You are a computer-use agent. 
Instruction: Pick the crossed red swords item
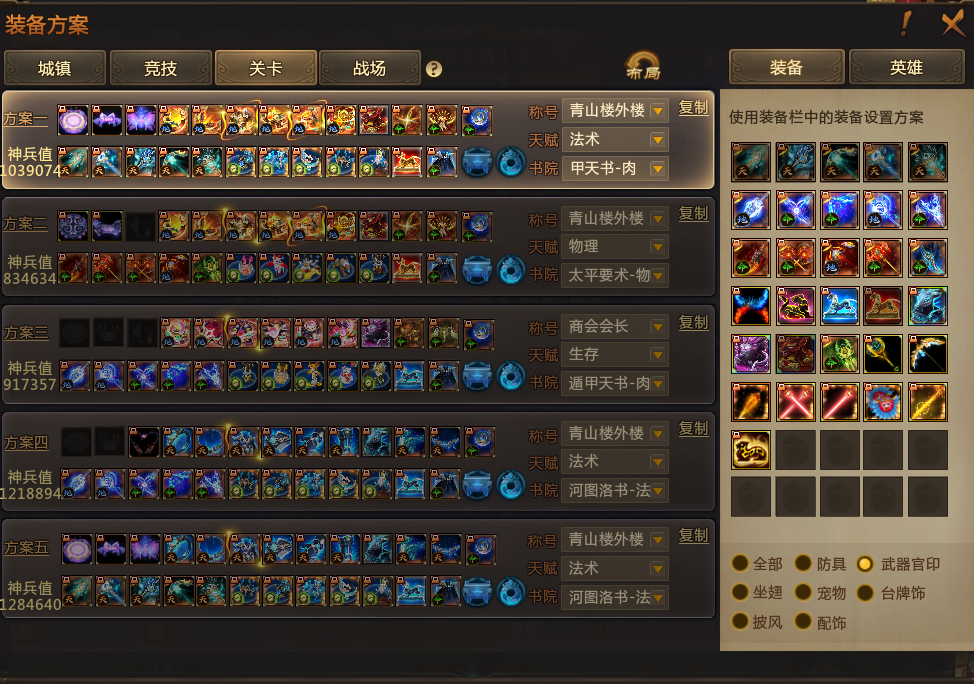click(x=795, y=402)
